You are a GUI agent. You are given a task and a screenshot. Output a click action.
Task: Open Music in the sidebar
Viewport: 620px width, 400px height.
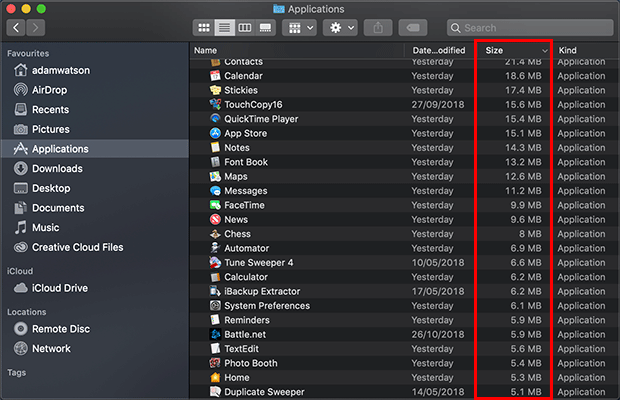coord(95,228)
